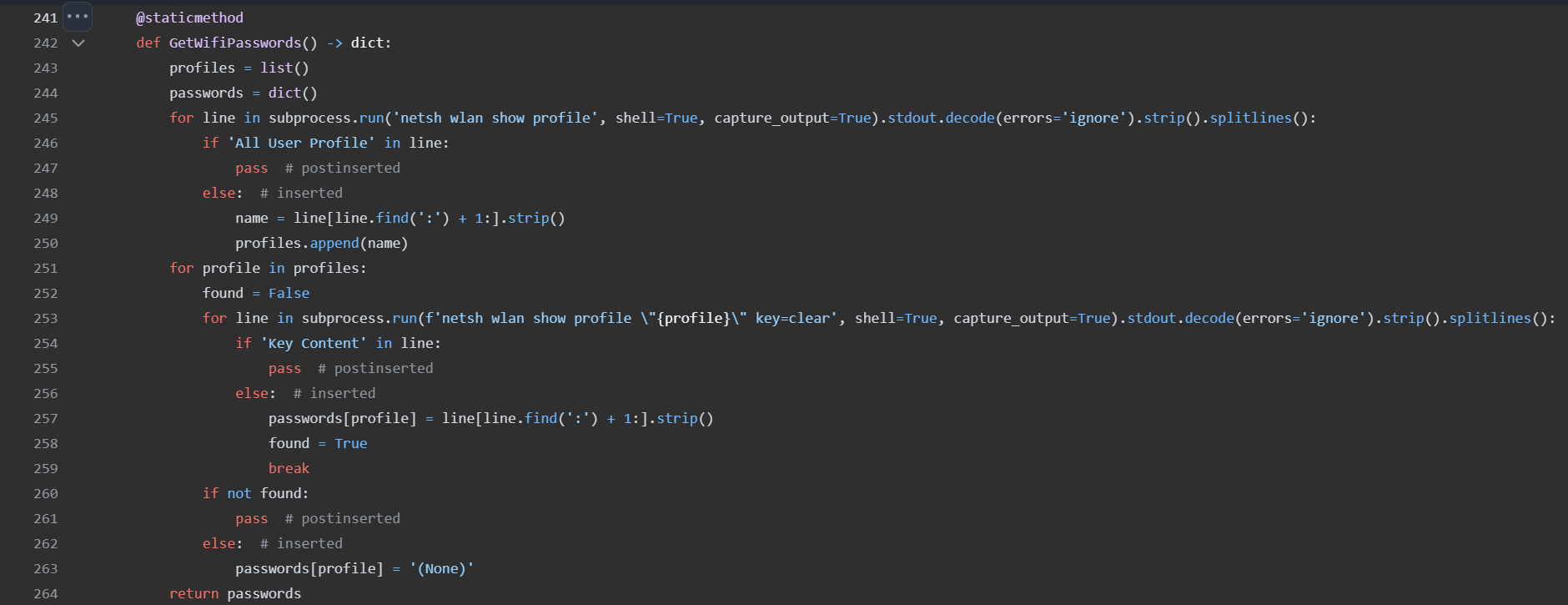Image resolution: width=1568 pixels, height=605 pixels.
Task: Click line number 241
Action: point(46,18)
